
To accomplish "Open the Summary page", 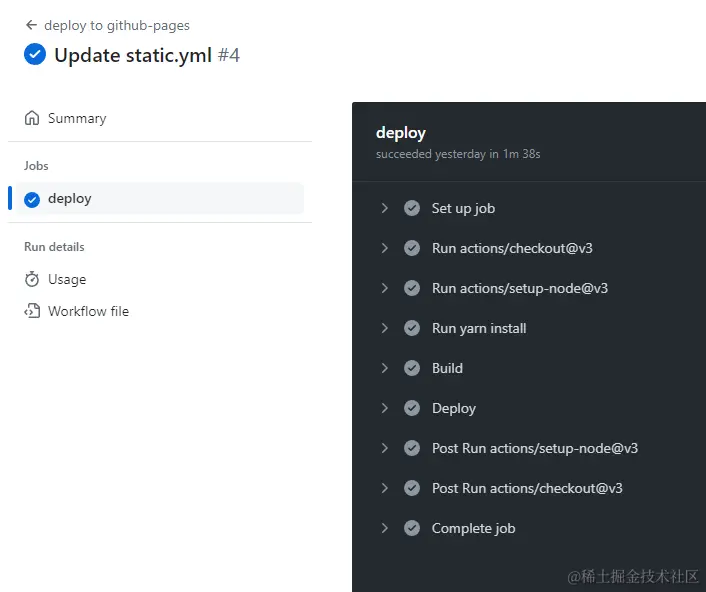I will (77, 118).
